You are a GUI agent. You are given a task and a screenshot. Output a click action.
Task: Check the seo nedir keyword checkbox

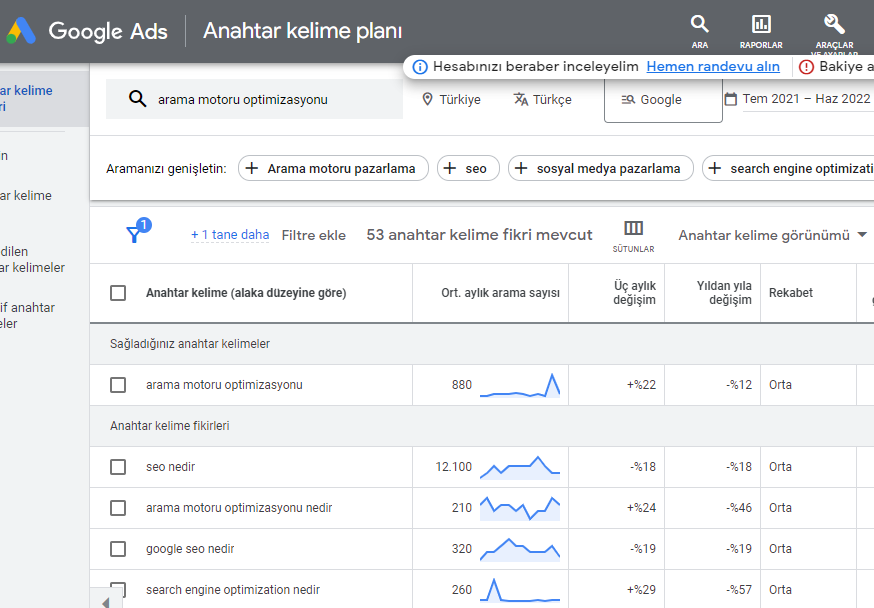(x=117, y=467)
